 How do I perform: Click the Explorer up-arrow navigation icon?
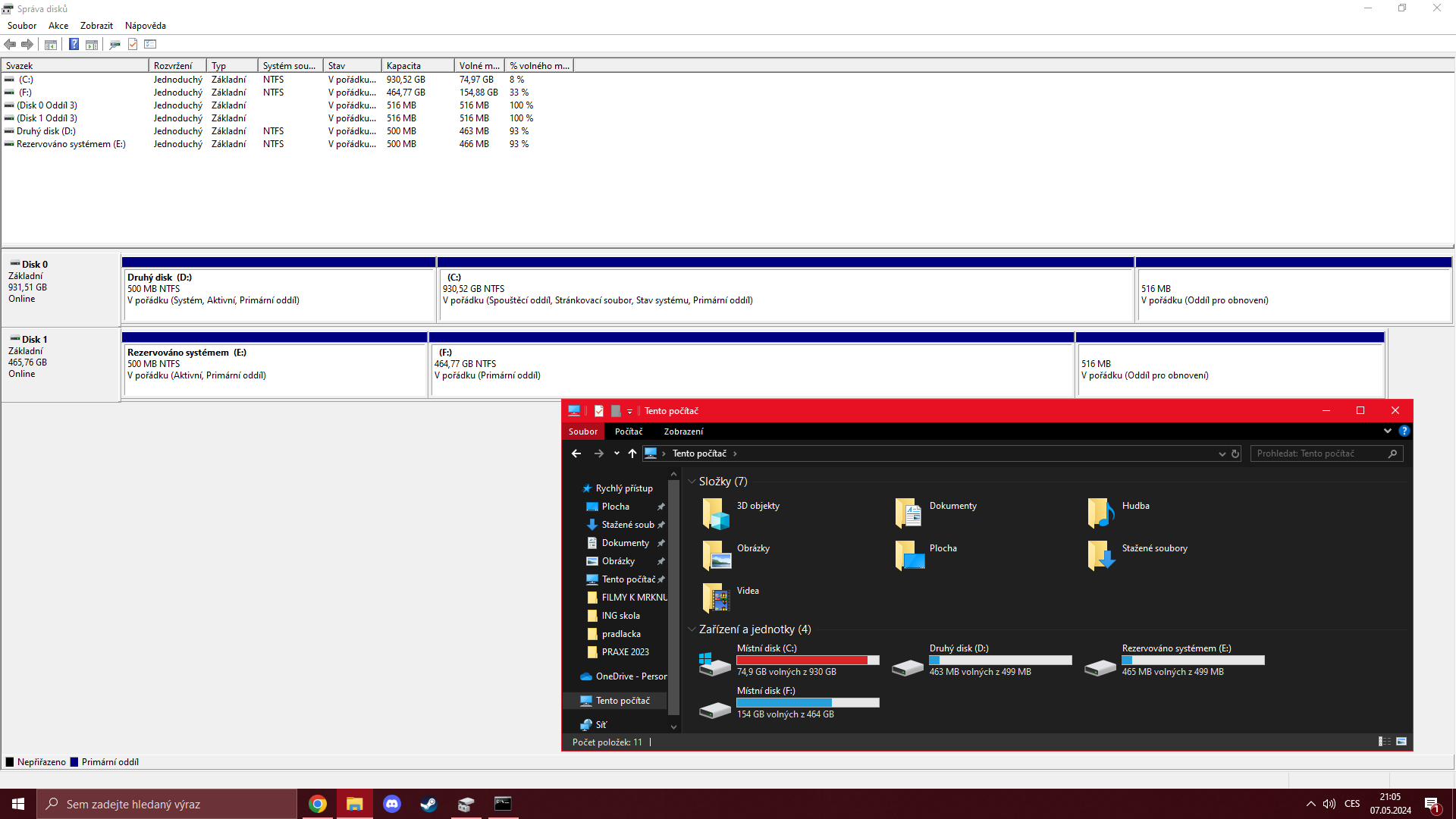point(632,453)
